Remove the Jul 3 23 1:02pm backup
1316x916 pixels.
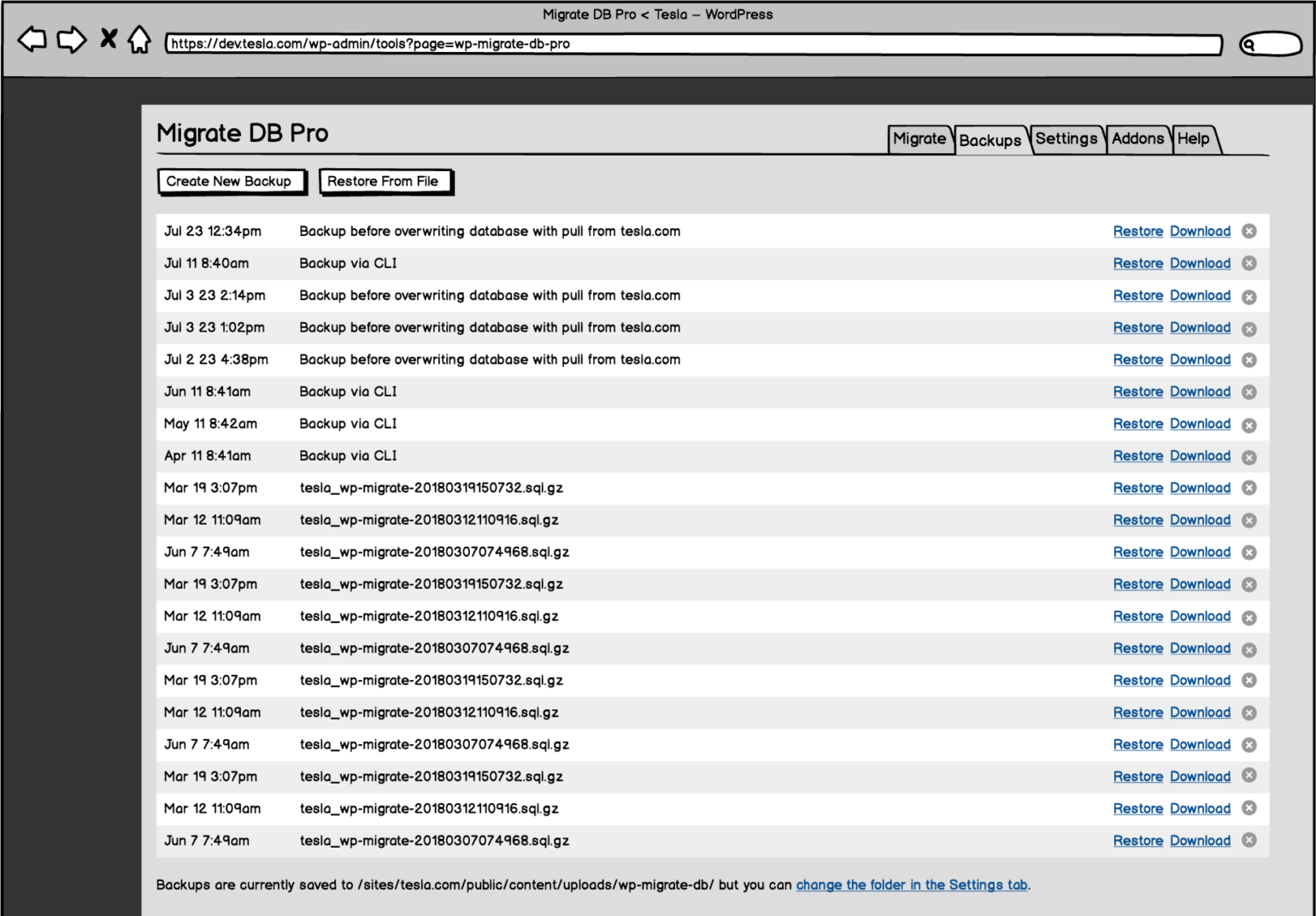(1248, 329)
